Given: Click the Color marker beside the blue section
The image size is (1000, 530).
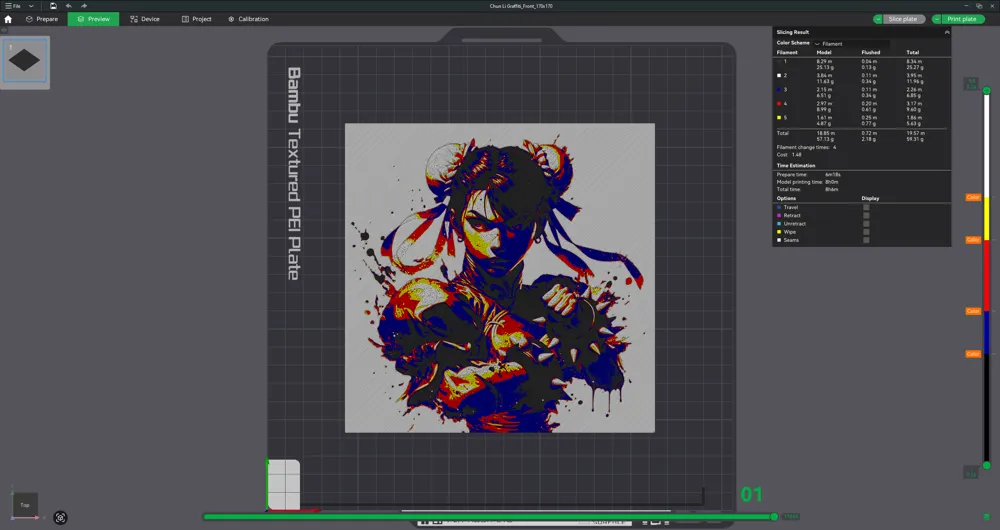Looking at the screenshot, I should click(x=973, y=311).
